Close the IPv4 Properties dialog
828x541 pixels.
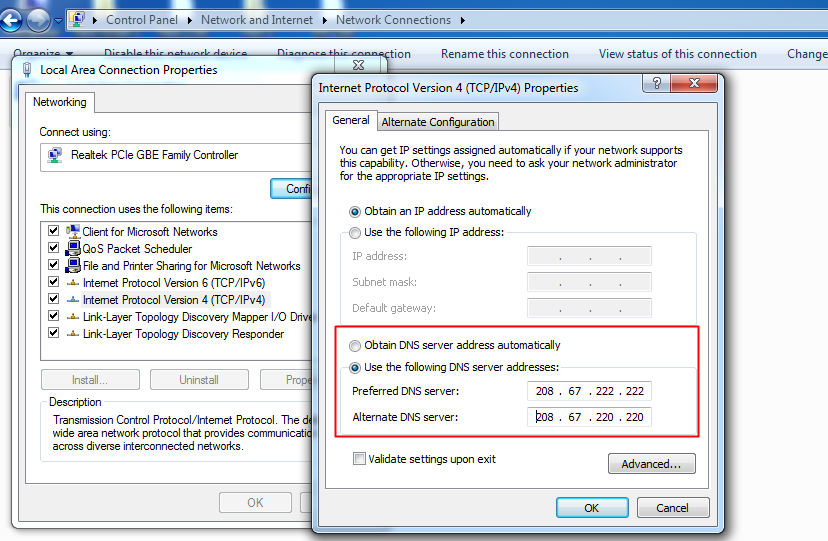690,84
